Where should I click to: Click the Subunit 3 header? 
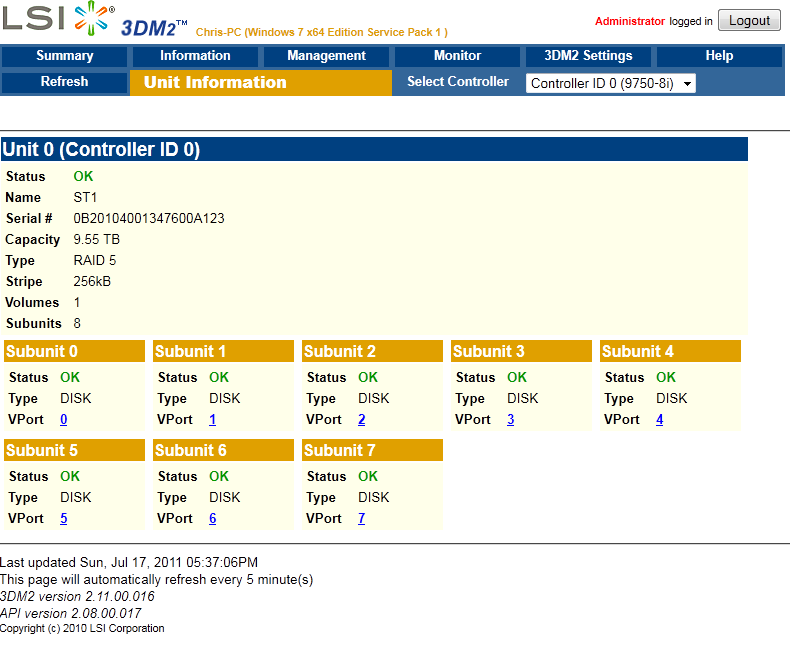[x=521, y=351]
